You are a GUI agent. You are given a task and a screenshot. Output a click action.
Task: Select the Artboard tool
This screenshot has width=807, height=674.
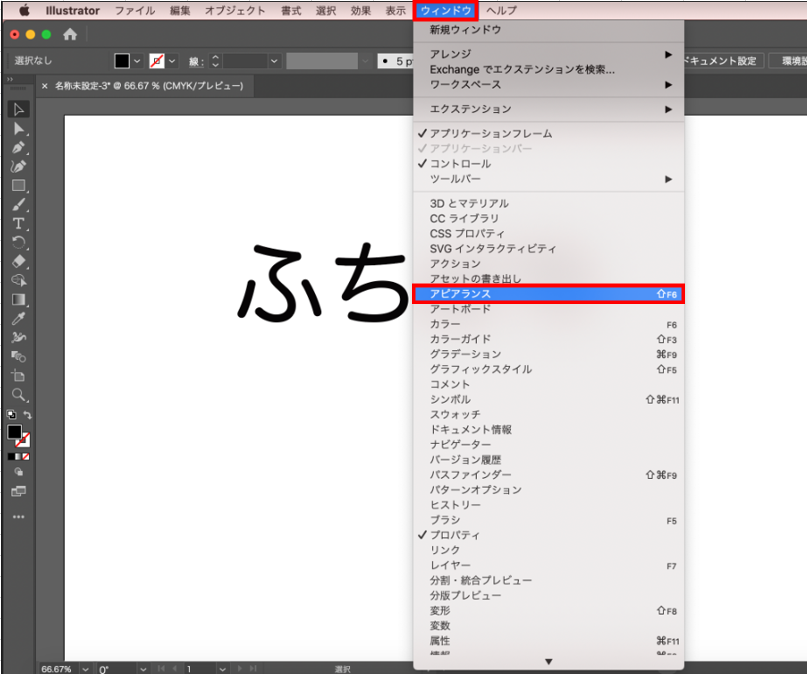pyautogui.click(x=19, y=376)
